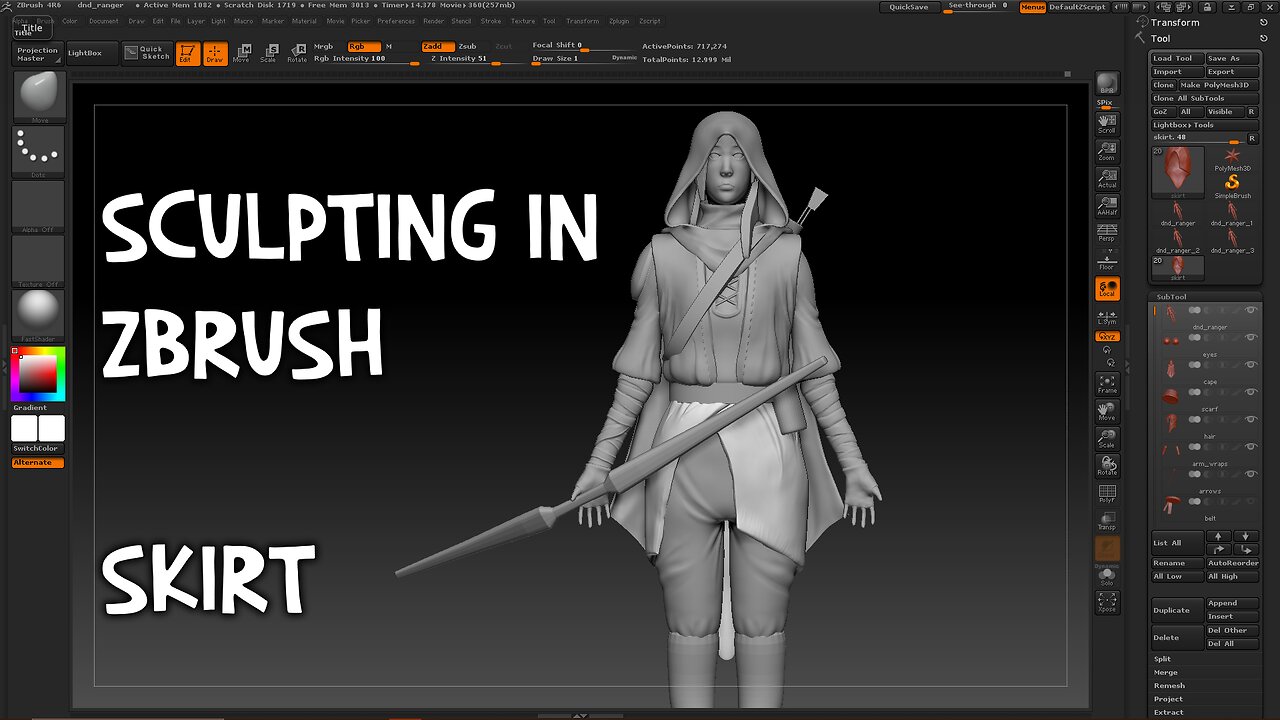Collapse the SubTool section header

point(1172,297)
